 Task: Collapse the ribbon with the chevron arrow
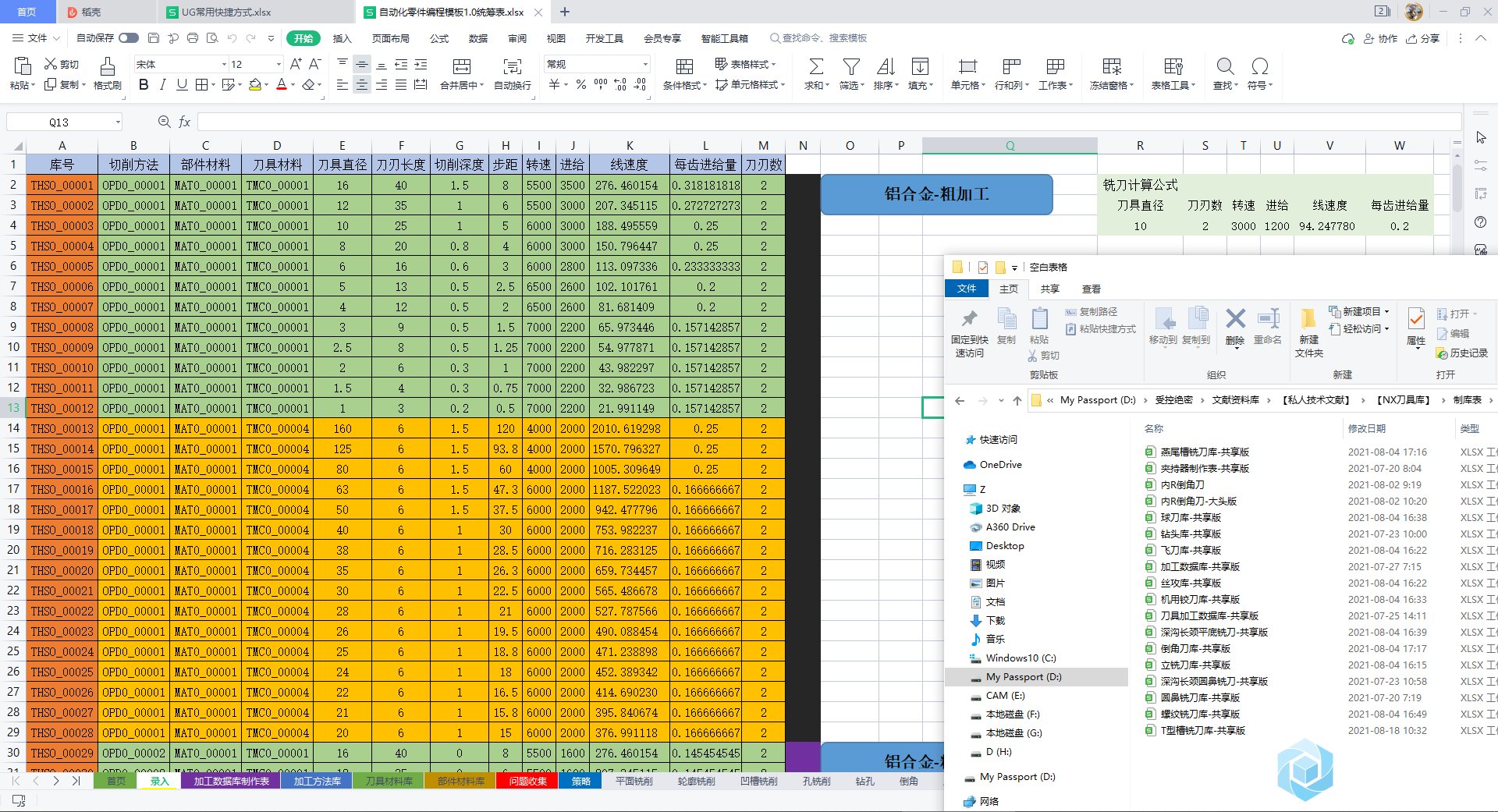click(1481, 37)
